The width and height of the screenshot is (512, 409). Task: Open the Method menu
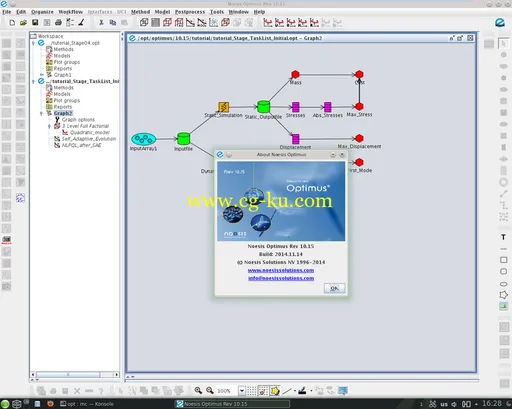coord(140,12)
